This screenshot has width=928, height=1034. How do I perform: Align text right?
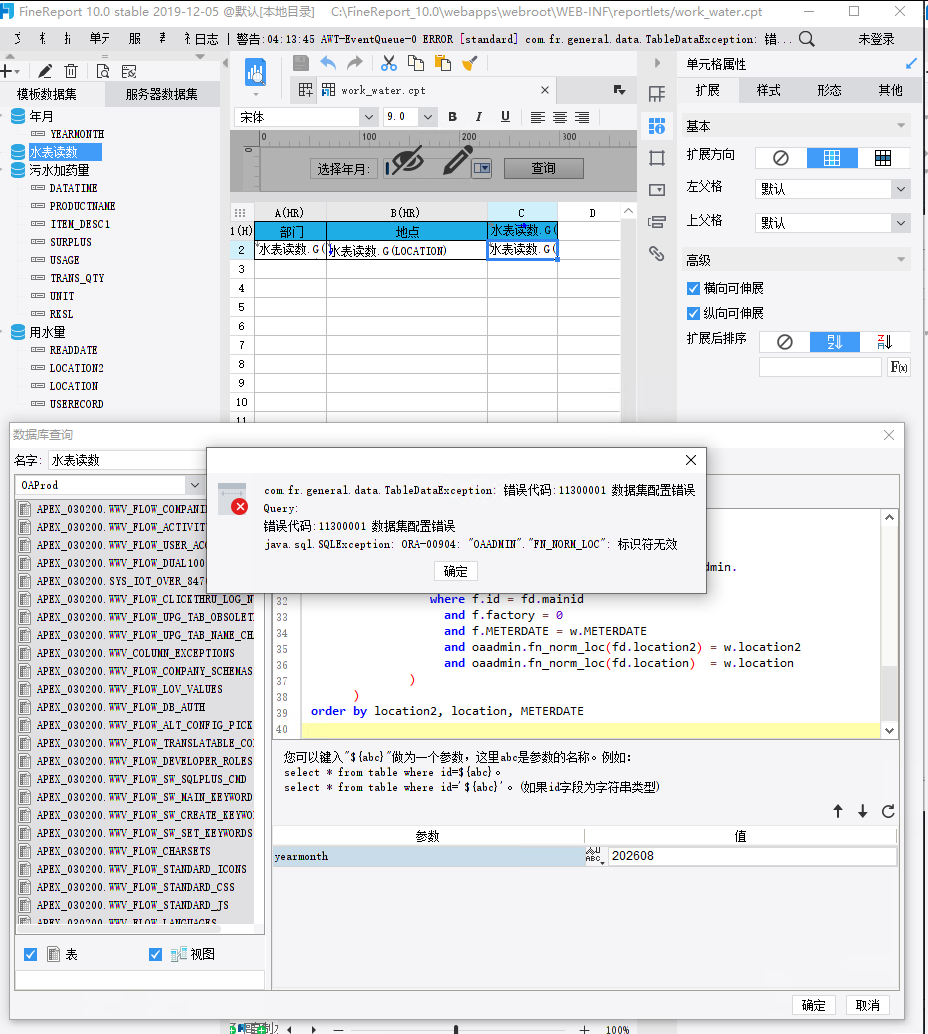tap(582, 117)
